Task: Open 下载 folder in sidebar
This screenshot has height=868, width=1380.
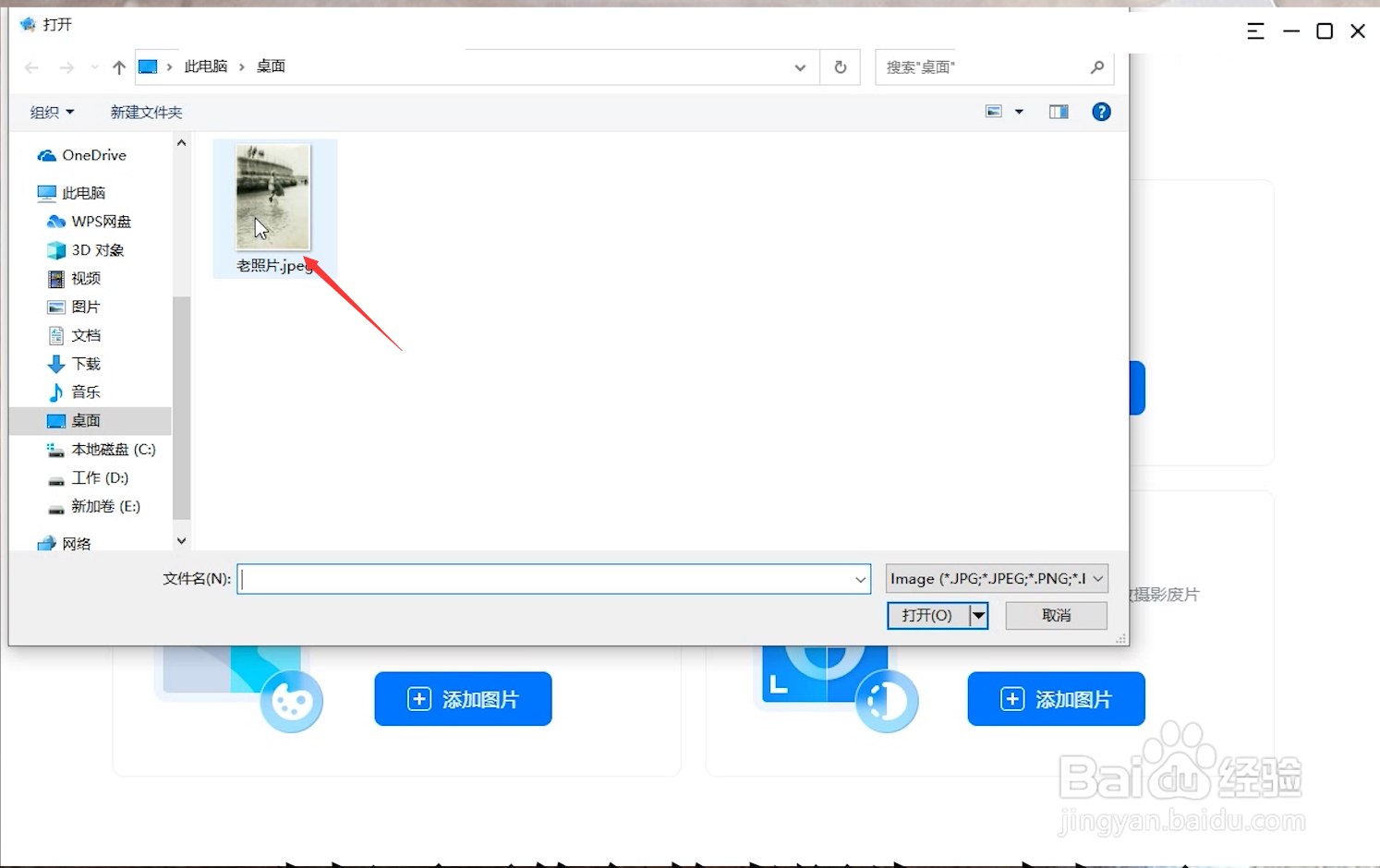Action: coord(74,365)
